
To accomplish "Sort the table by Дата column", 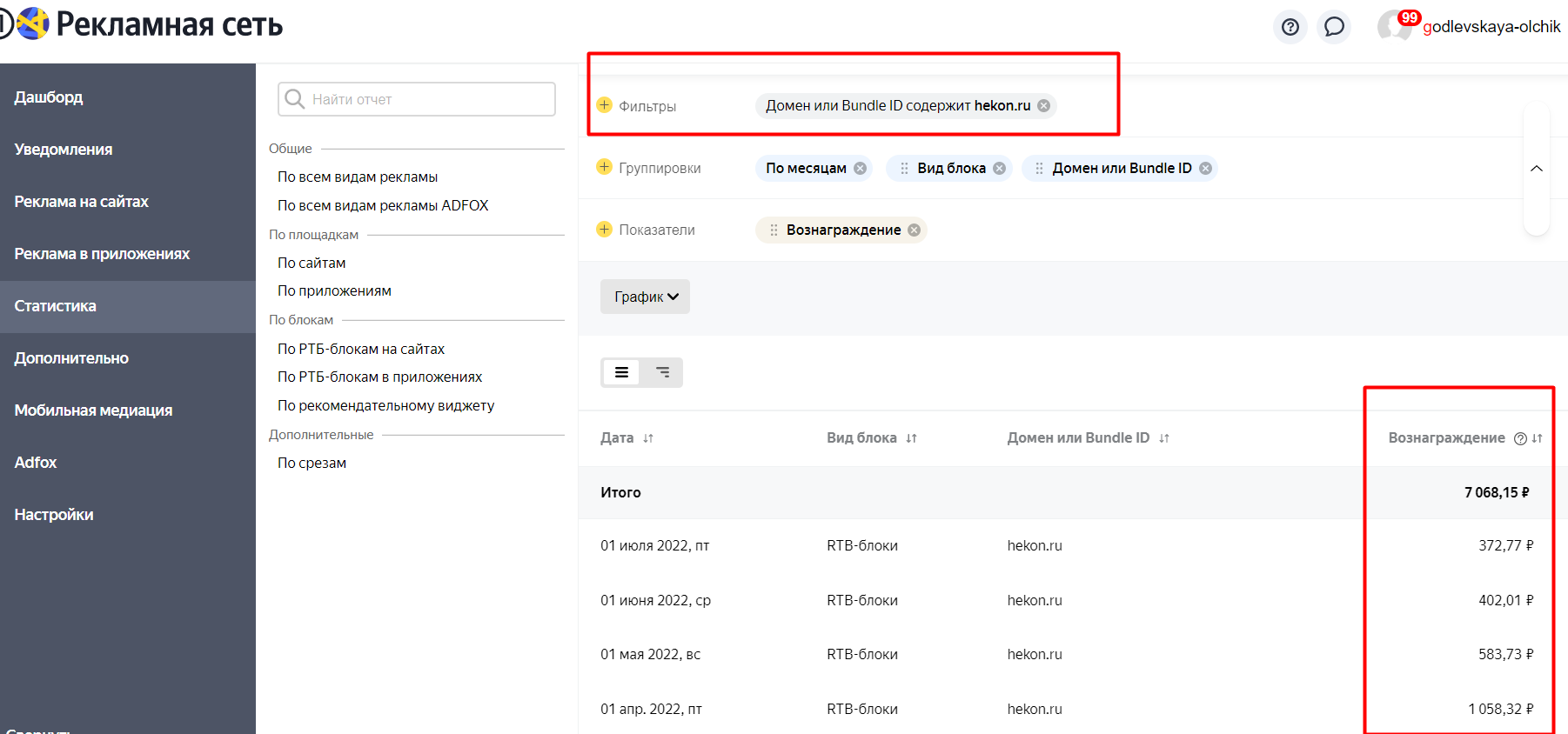I will [648, 438].
